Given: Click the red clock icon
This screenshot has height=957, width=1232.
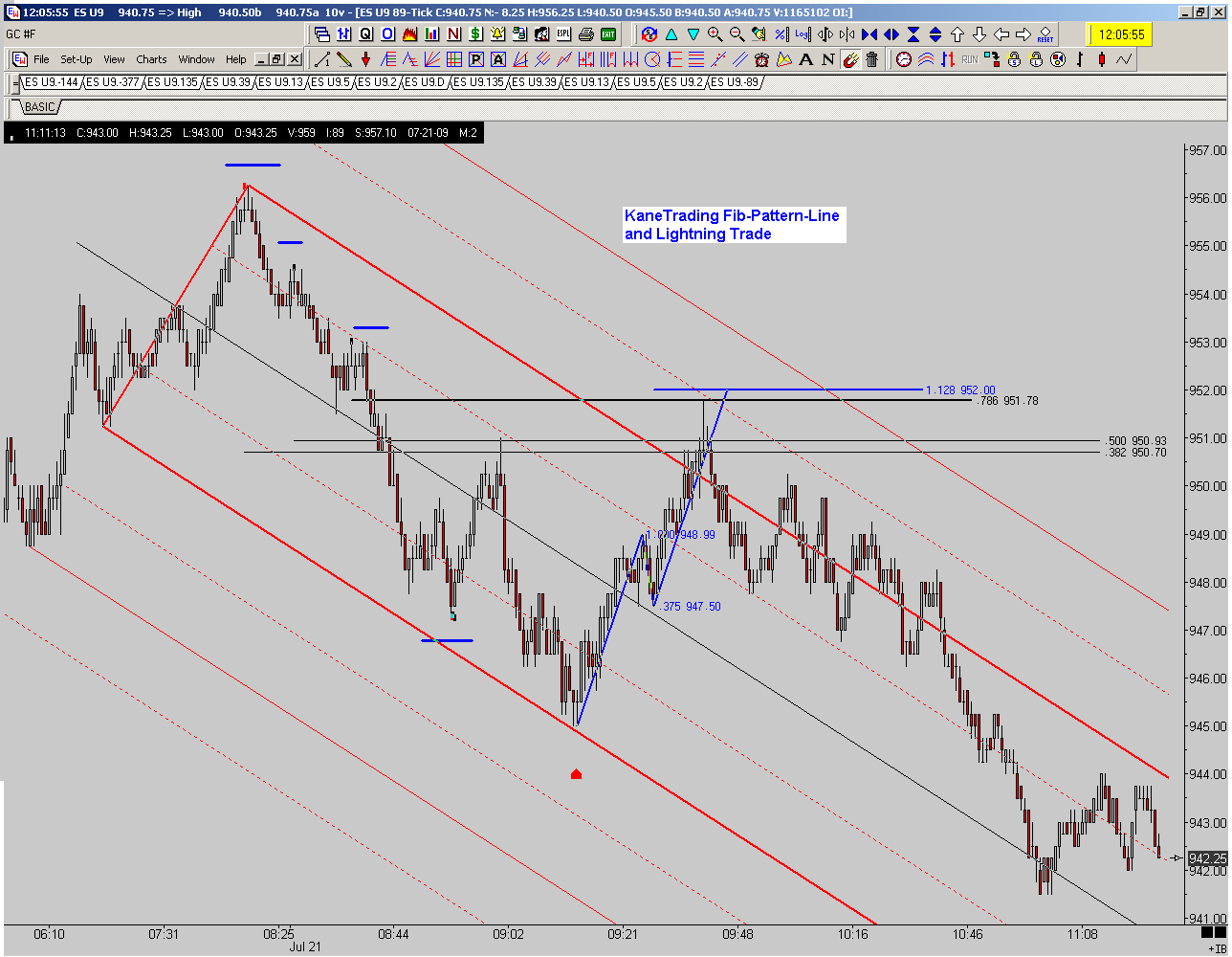Looking at the screenshot, I should click(x=904, y=59).
